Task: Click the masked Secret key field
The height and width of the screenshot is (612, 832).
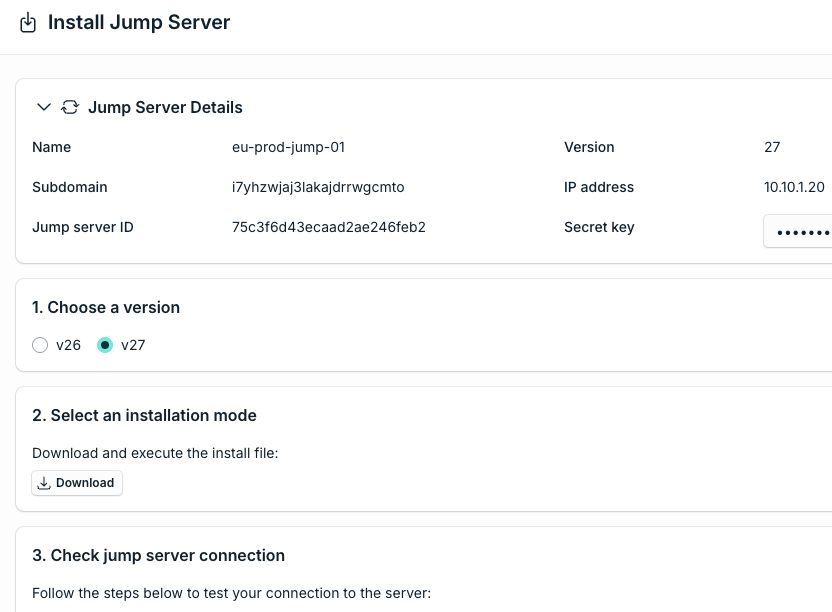Action: pos(798,231)
